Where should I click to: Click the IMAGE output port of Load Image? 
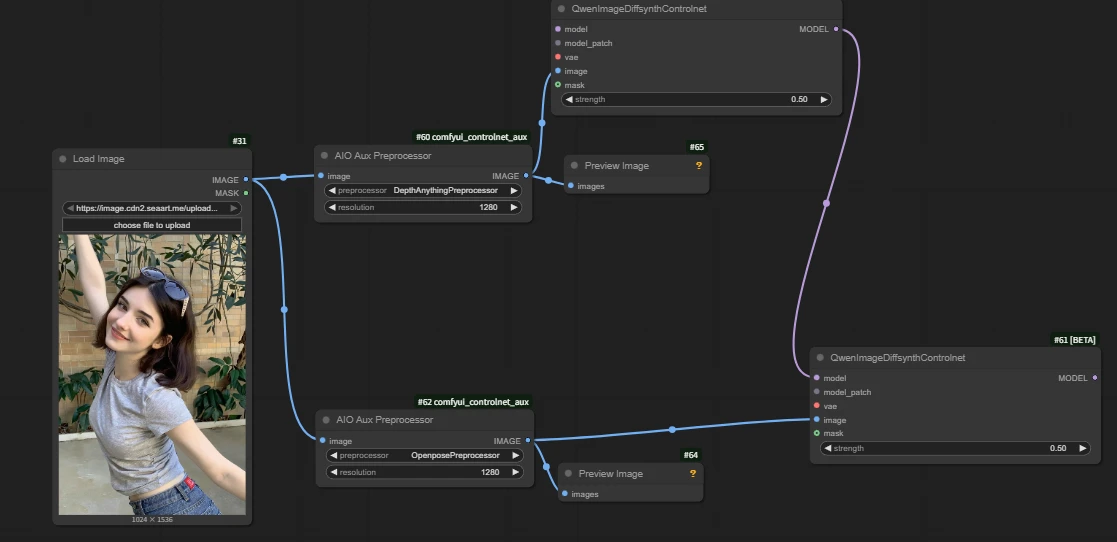point(246,179)
